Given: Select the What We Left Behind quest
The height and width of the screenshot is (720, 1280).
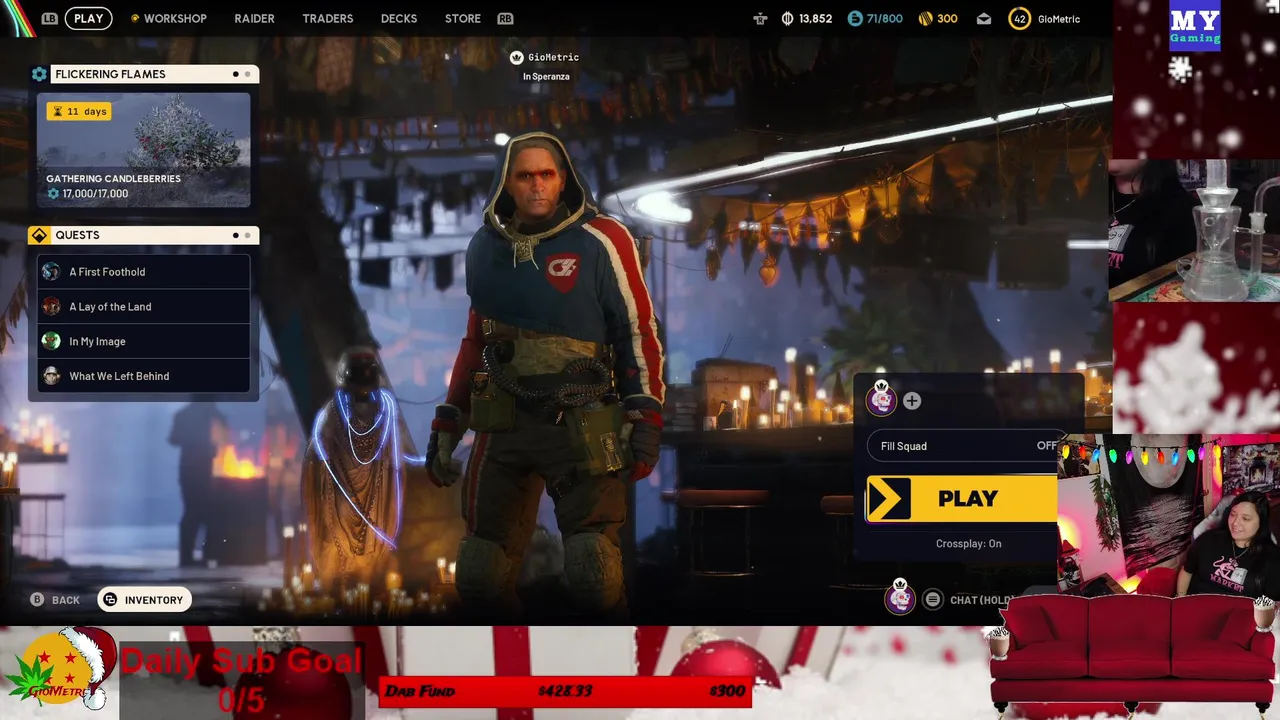Looking at the screenshot, I should coord(144,376).
